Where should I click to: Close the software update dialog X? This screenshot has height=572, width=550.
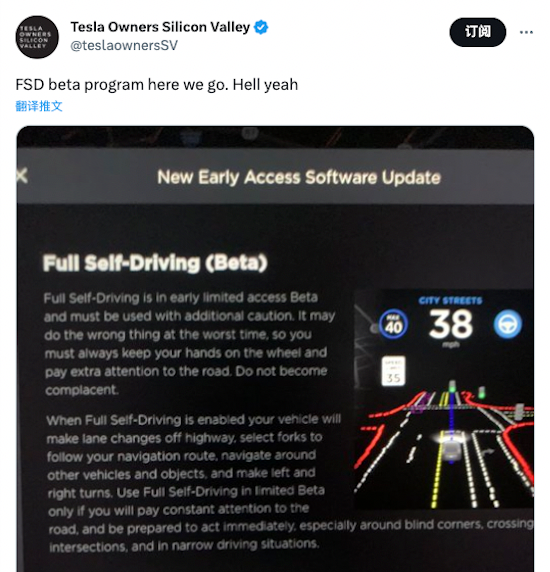(22, 176)
